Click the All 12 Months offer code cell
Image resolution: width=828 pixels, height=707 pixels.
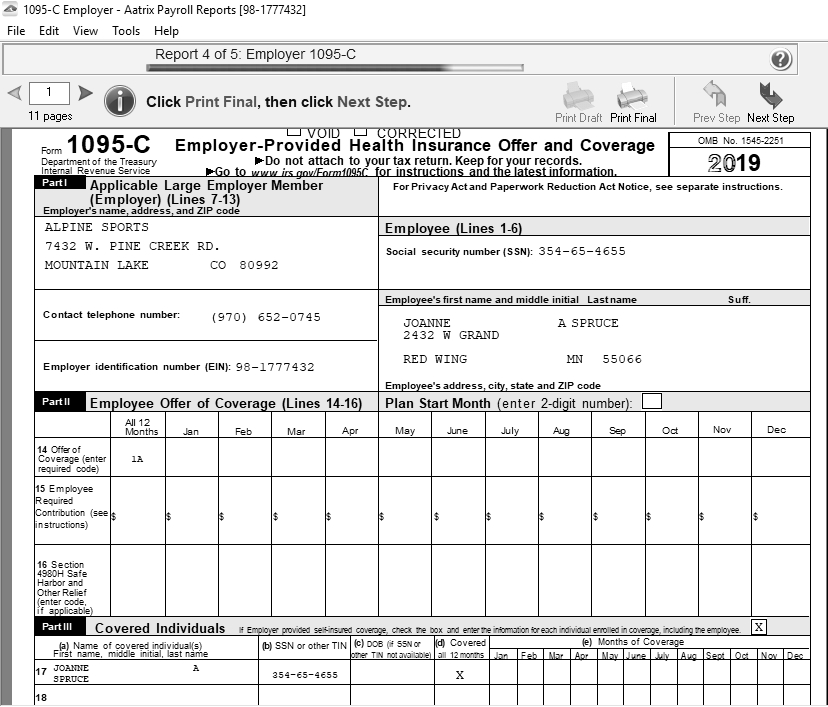point(137,458)
